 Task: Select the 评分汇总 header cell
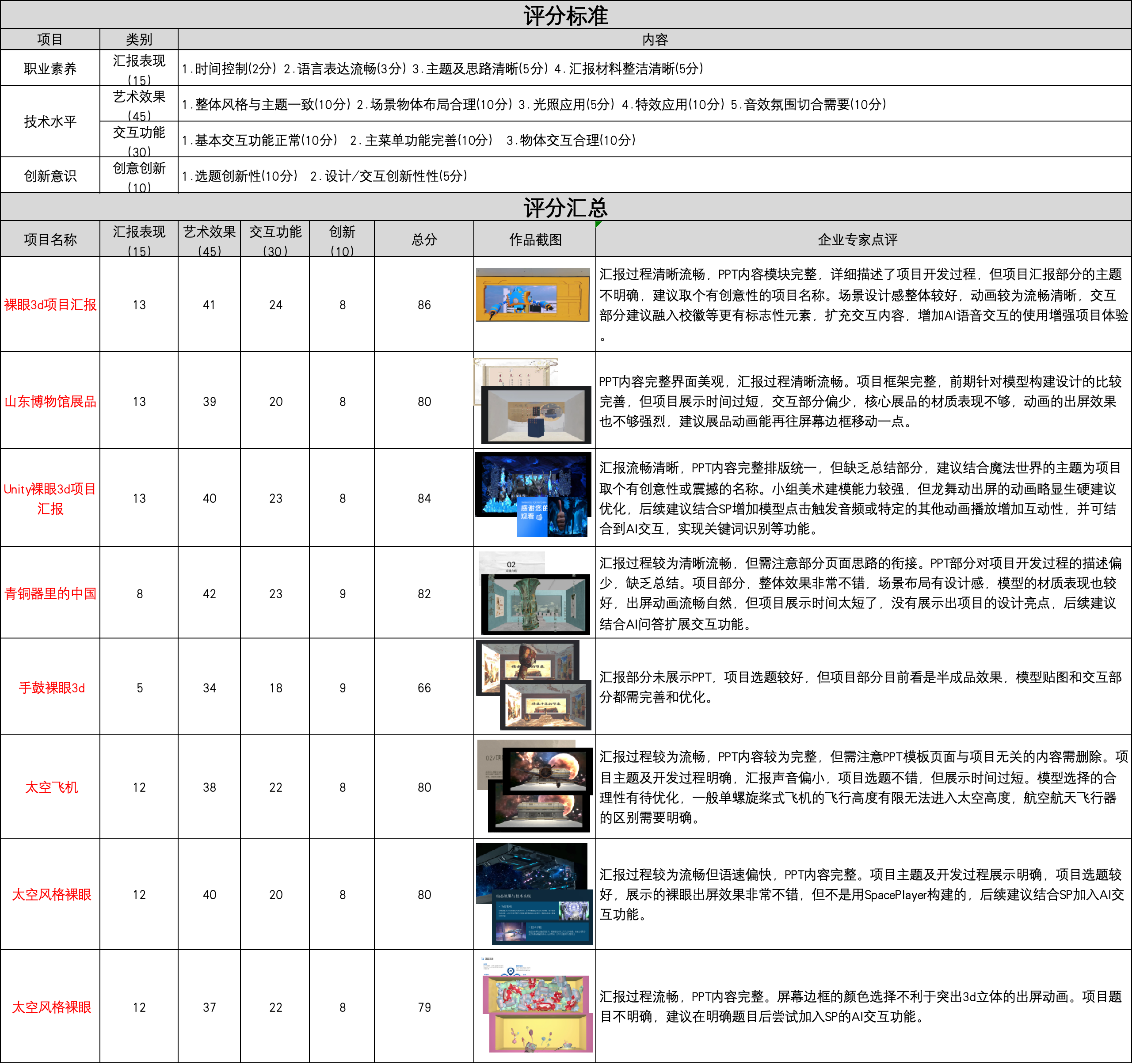point(565,207)
